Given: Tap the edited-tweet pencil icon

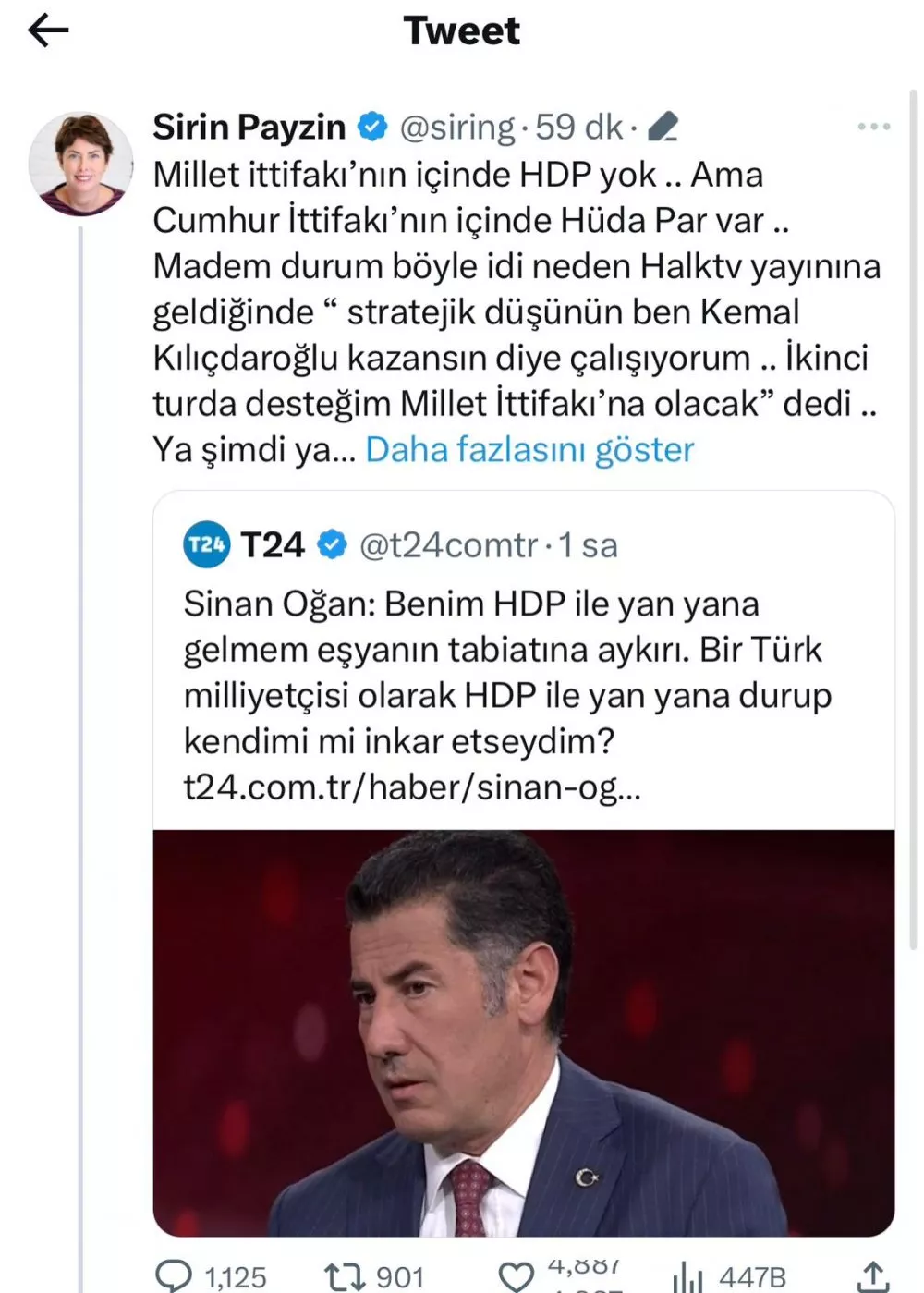Looking at the screenshot, I should (x=663, y=127).
